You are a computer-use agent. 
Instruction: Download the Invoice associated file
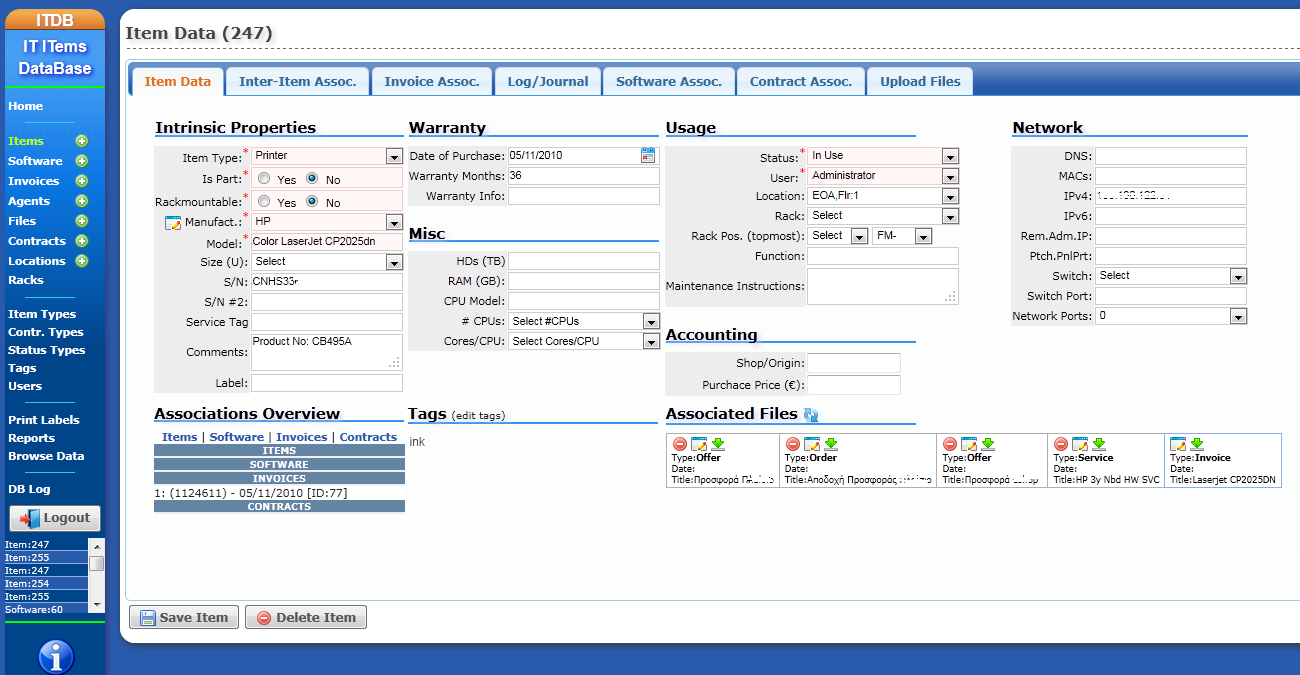pyautogui.click(x=1196, y=444)
